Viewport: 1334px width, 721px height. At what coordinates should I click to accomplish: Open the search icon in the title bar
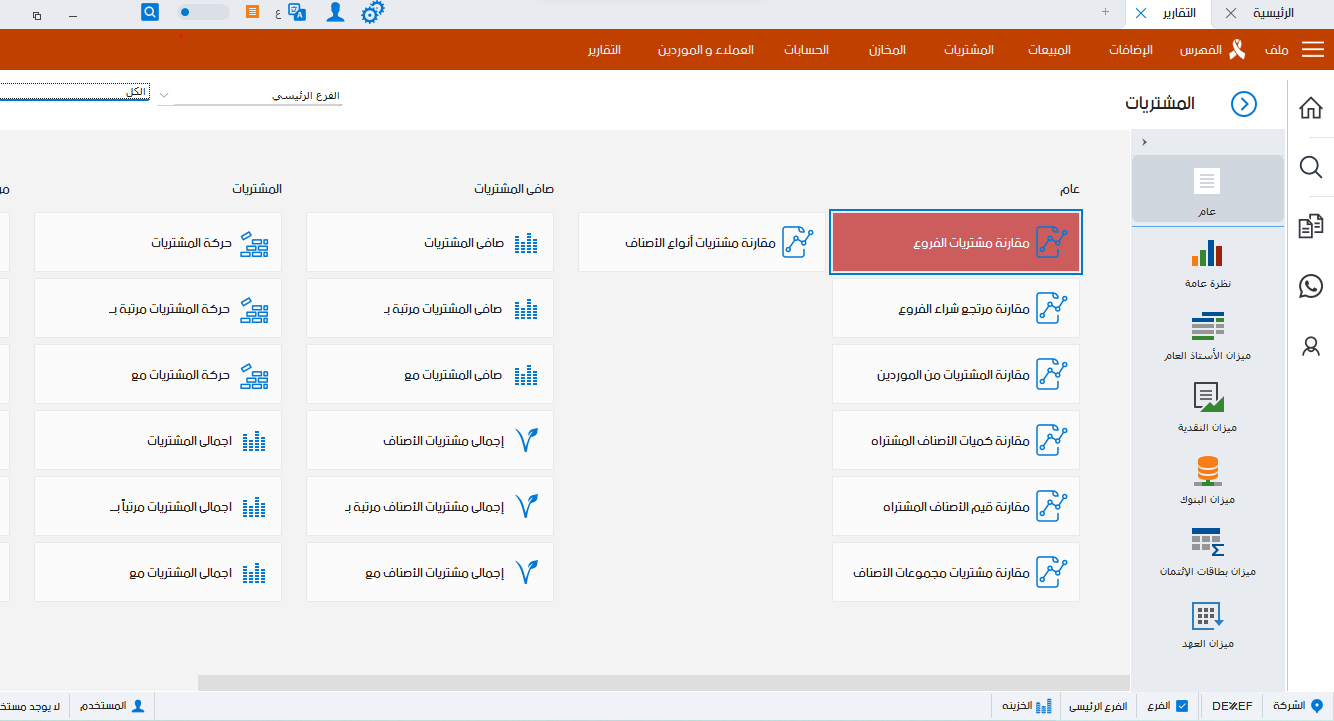[150, 12]
